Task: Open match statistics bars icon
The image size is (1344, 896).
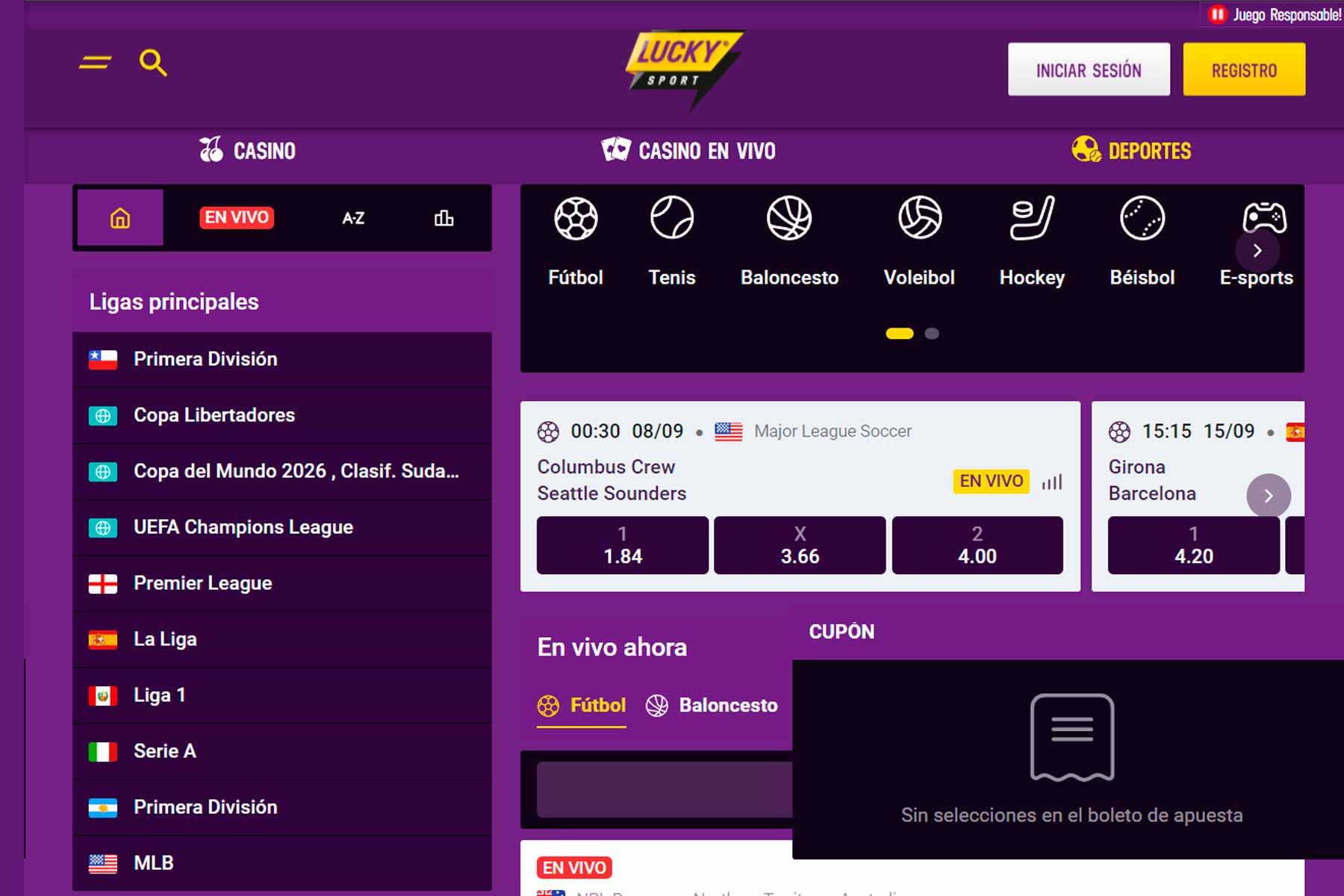Action: 1052,482
